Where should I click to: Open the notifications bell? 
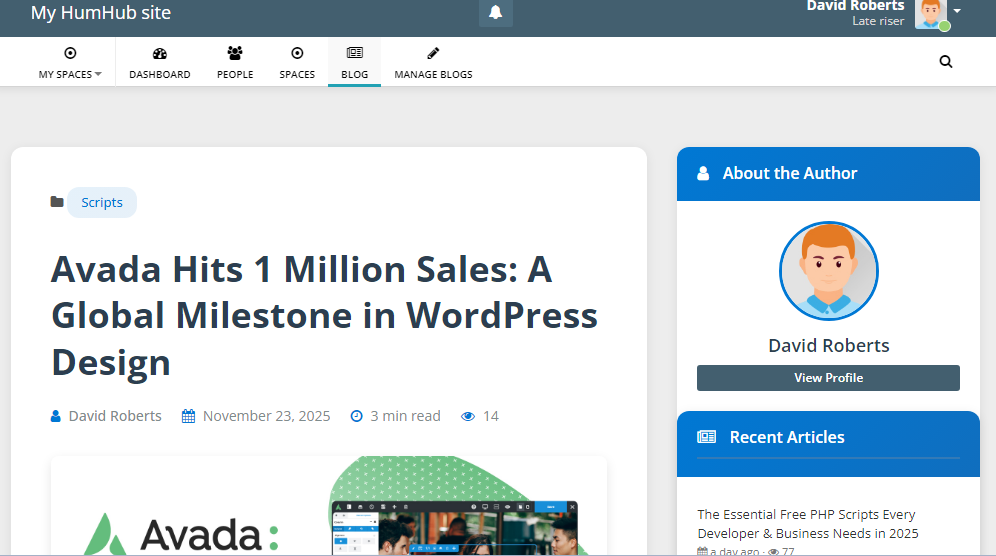[495, 13]
